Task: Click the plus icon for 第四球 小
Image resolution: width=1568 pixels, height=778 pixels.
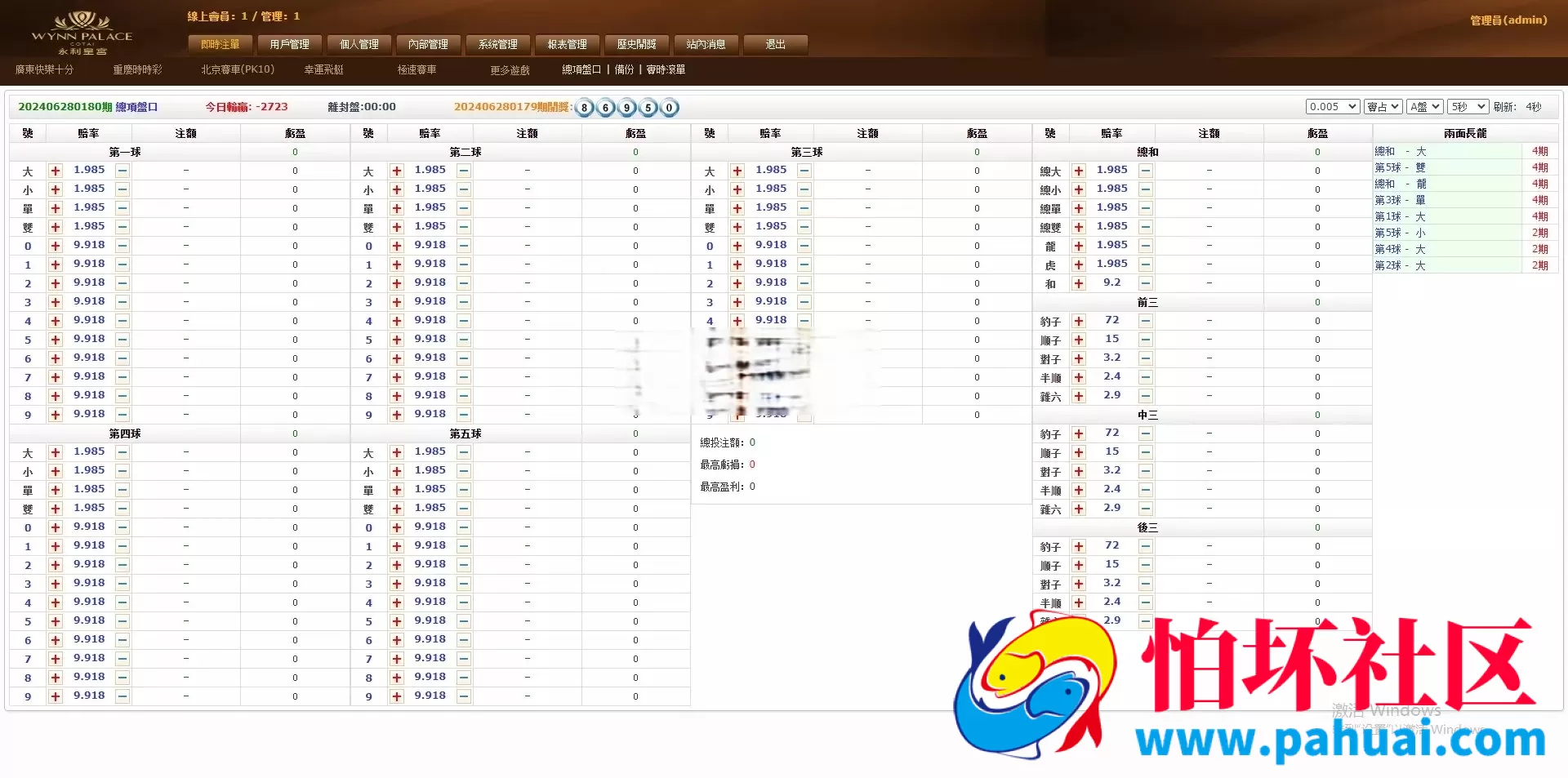Action: (56, 471)
